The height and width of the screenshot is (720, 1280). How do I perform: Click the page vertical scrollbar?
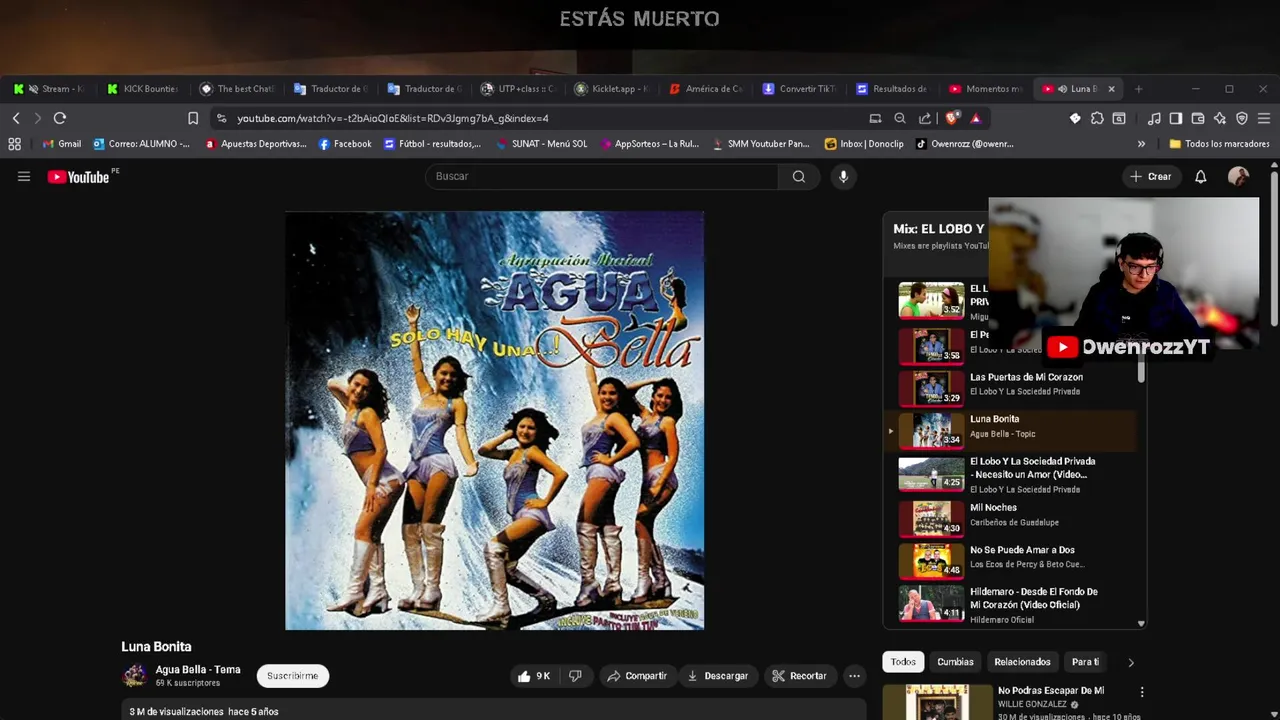pyautogui.click(x=1273, y=250)
